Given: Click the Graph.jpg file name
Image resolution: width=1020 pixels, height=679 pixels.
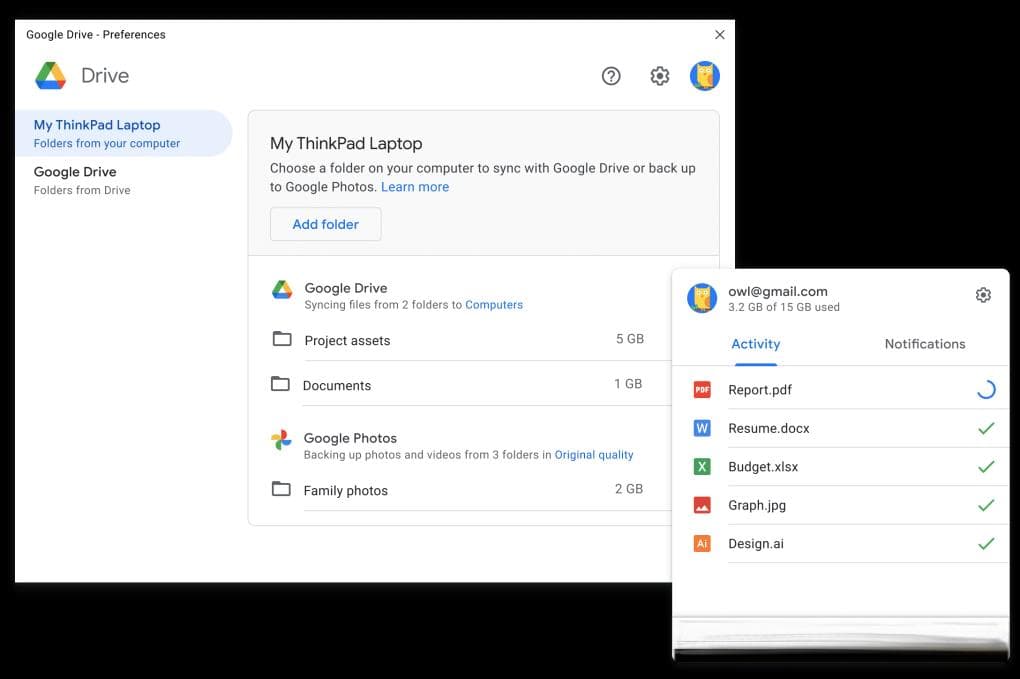Looking at the screenshot, I should (x=757, y=505).
